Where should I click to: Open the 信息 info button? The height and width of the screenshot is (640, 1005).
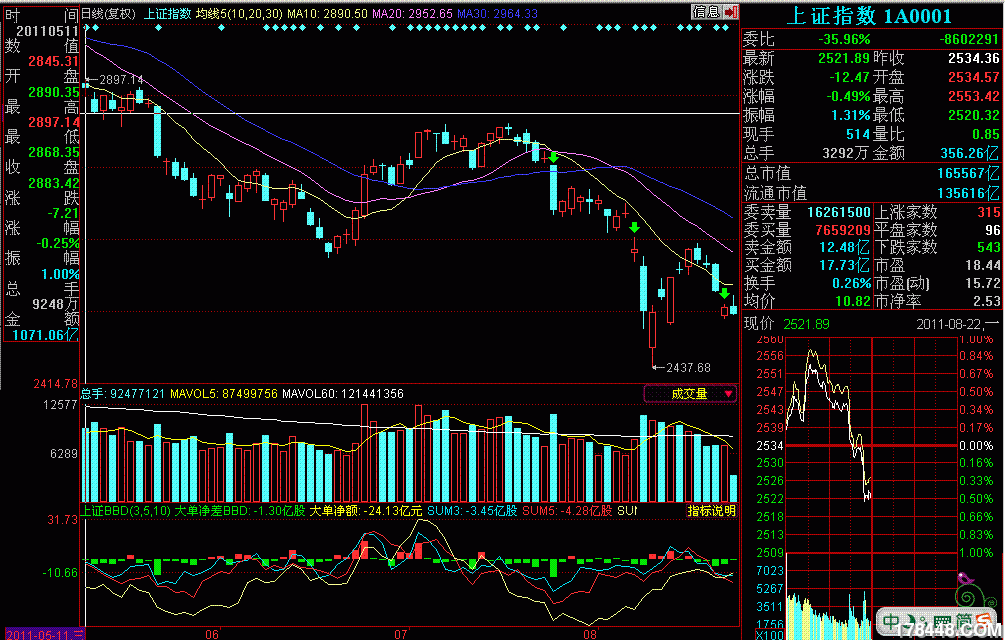pos(707,12)
